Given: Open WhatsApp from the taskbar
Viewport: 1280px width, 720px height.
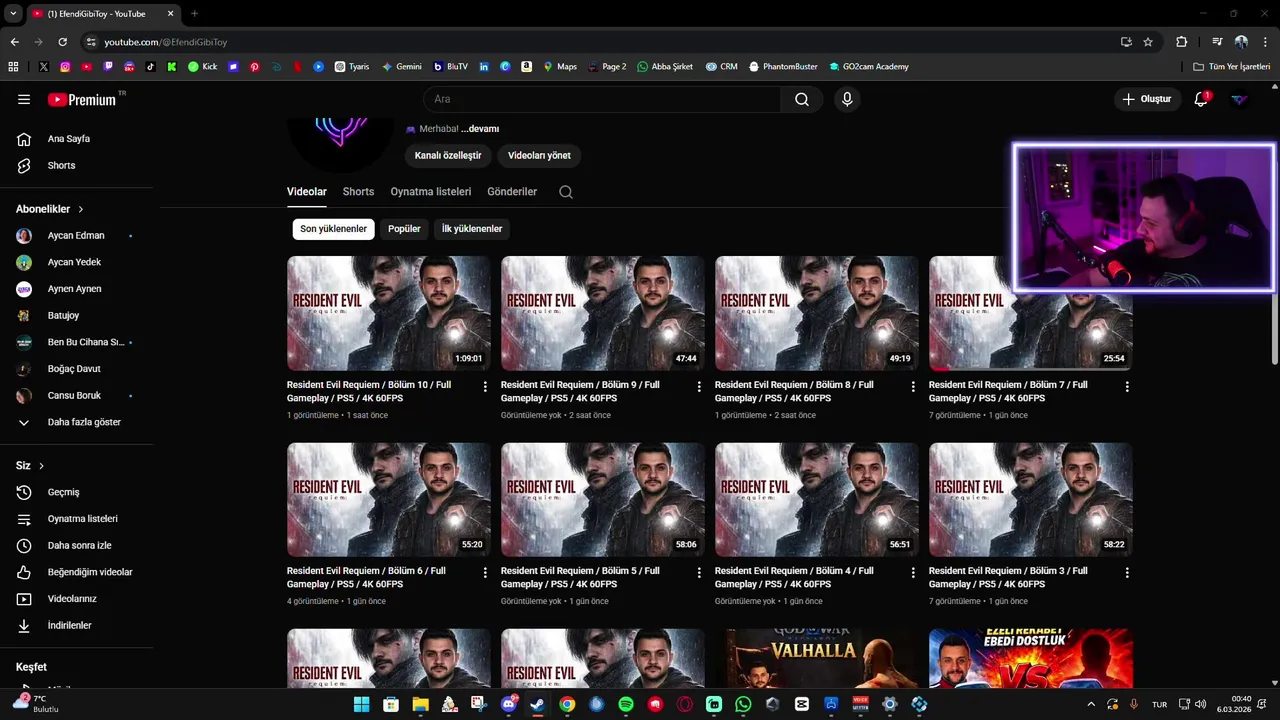Looking at the screenshot, I should [x=743, y=704].
